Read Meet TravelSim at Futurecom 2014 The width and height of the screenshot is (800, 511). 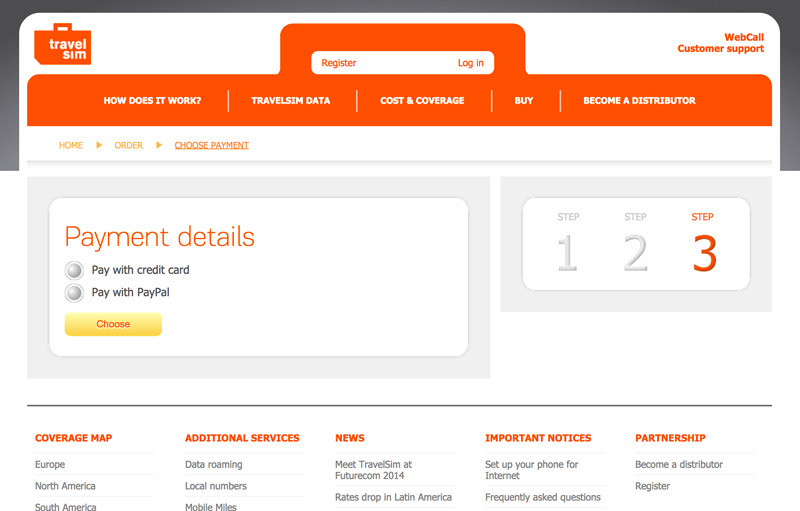coord(373,470)
